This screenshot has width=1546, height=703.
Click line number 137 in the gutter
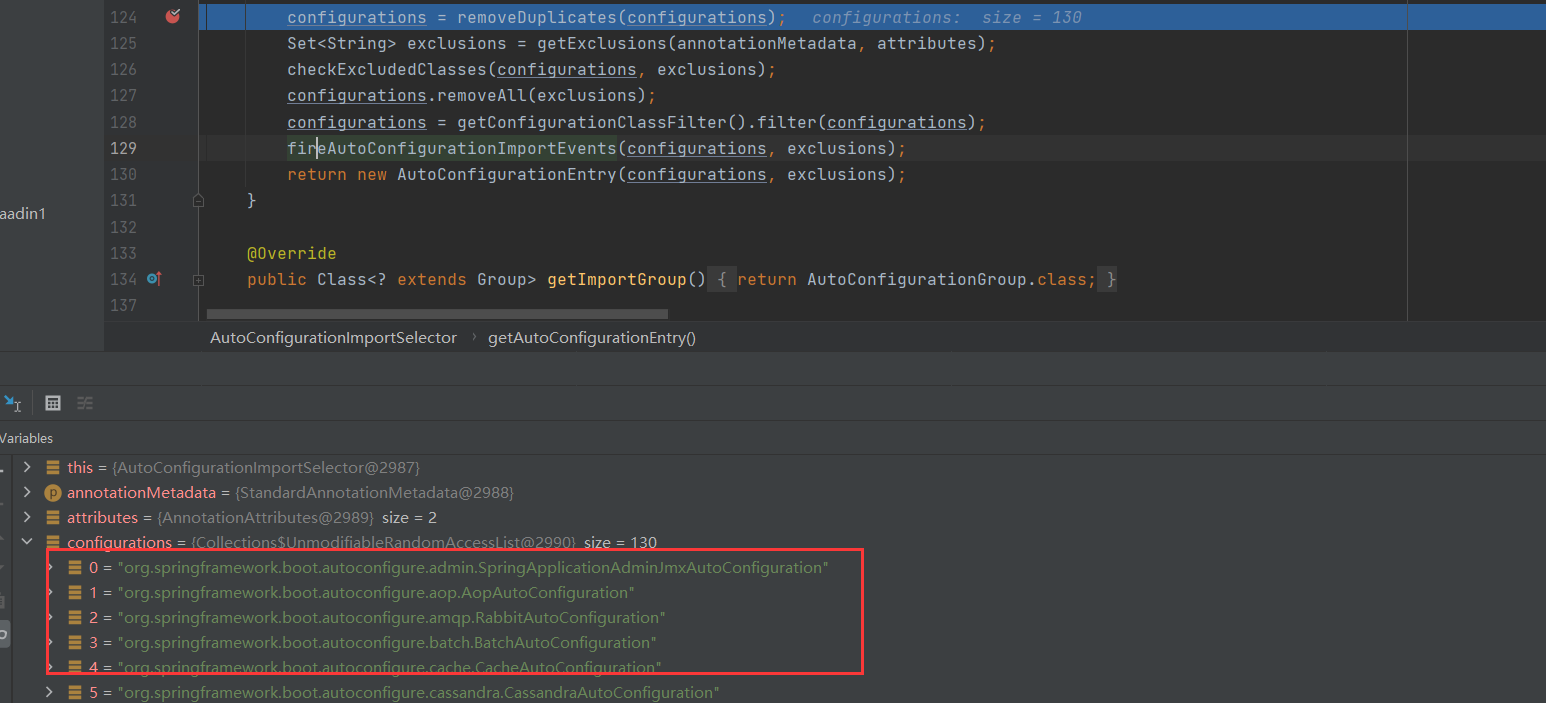123,305
